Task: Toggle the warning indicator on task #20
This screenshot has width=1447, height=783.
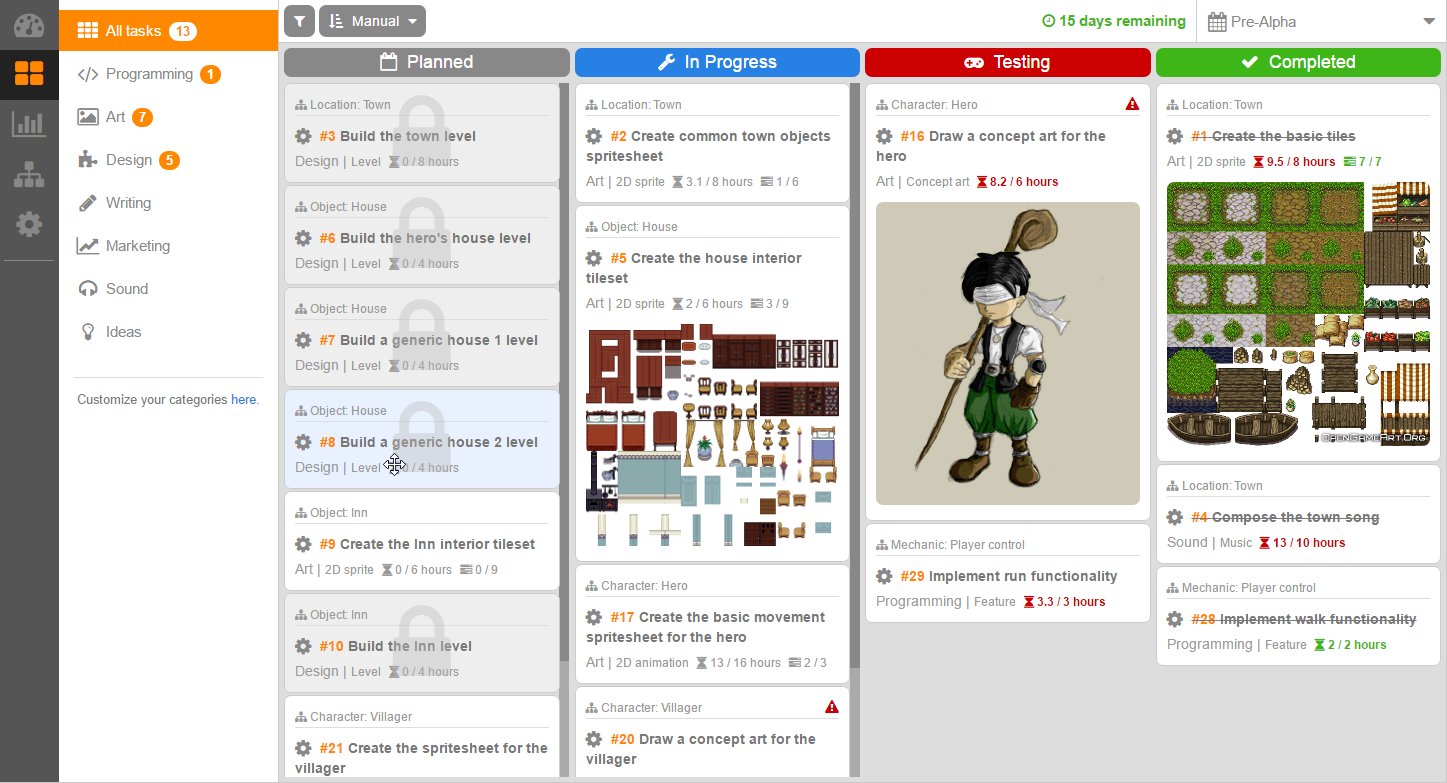Action: point(831,707)
